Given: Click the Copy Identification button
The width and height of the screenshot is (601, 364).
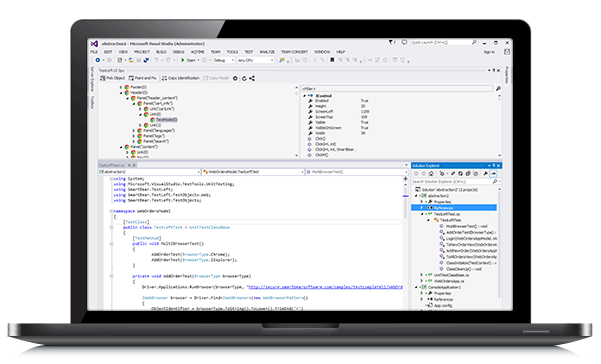Looking at the screenshot, I should (x=181, y=78).
